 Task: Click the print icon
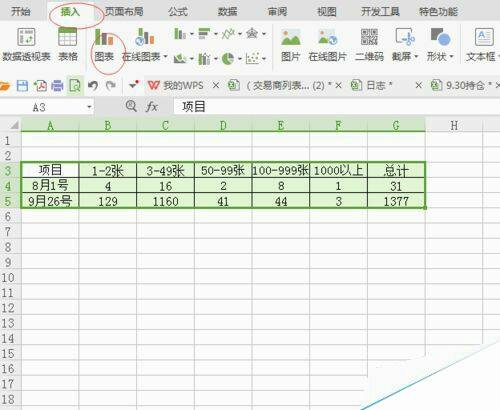pyautogui.click(x=57, y=86)
